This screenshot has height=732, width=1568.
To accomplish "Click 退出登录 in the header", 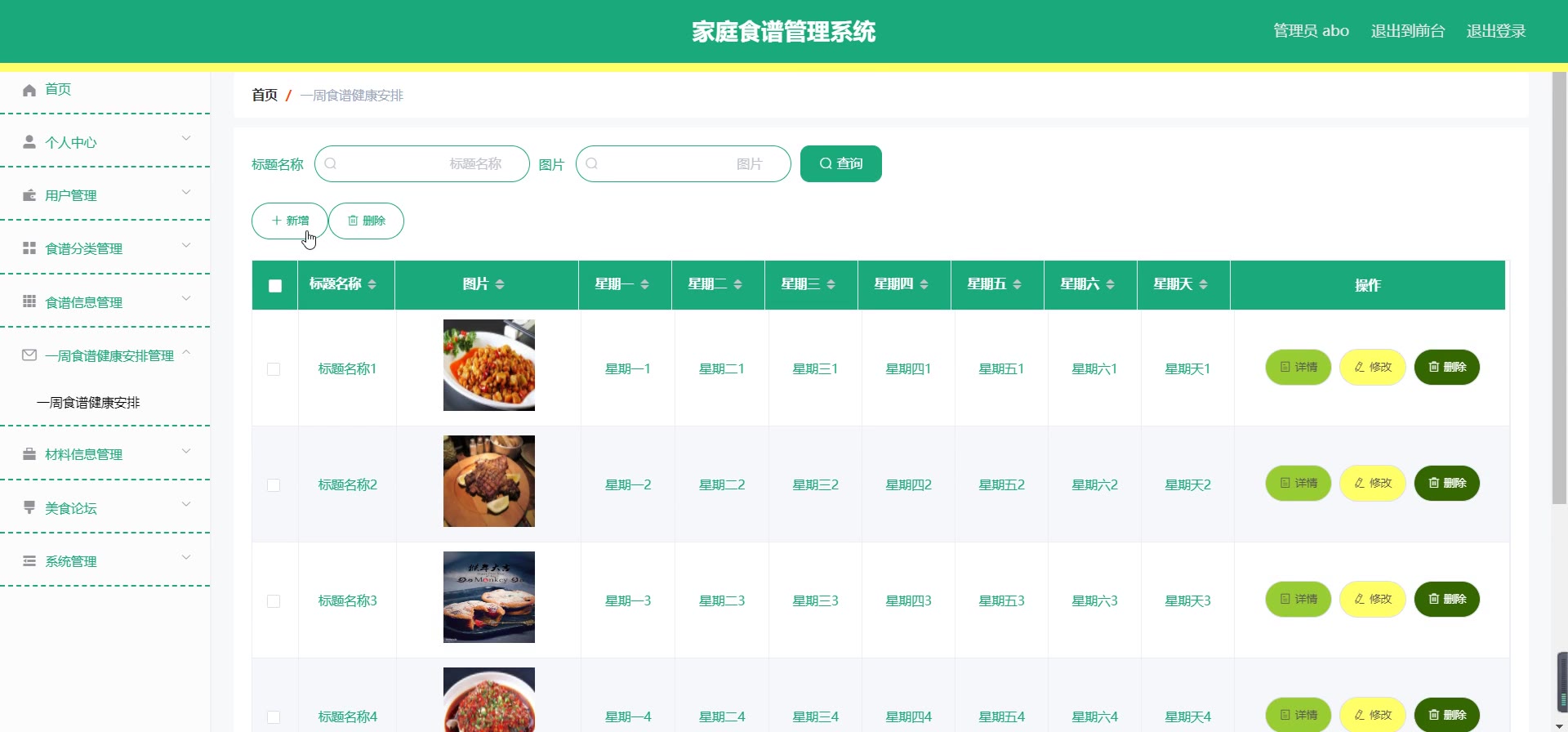I will point(1496,31).
